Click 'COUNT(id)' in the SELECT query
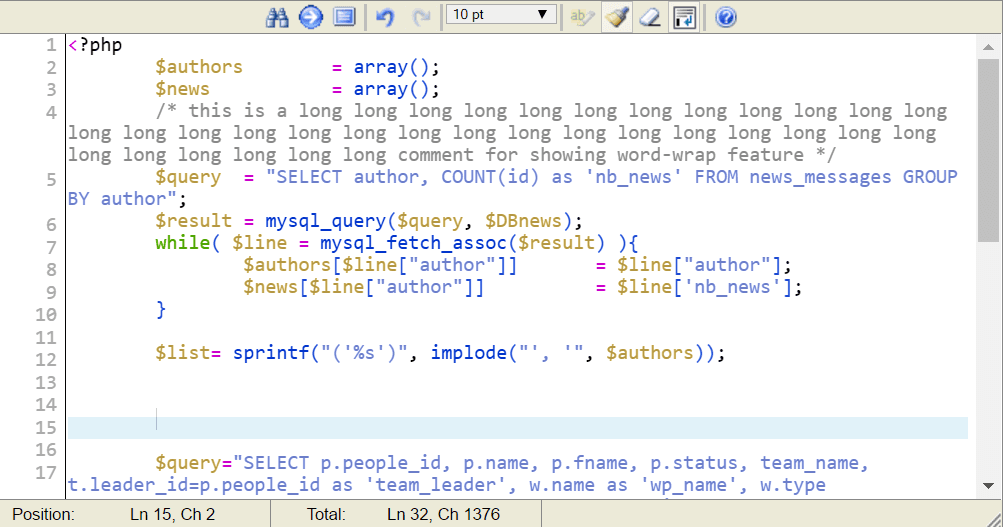 coord(490,177)
